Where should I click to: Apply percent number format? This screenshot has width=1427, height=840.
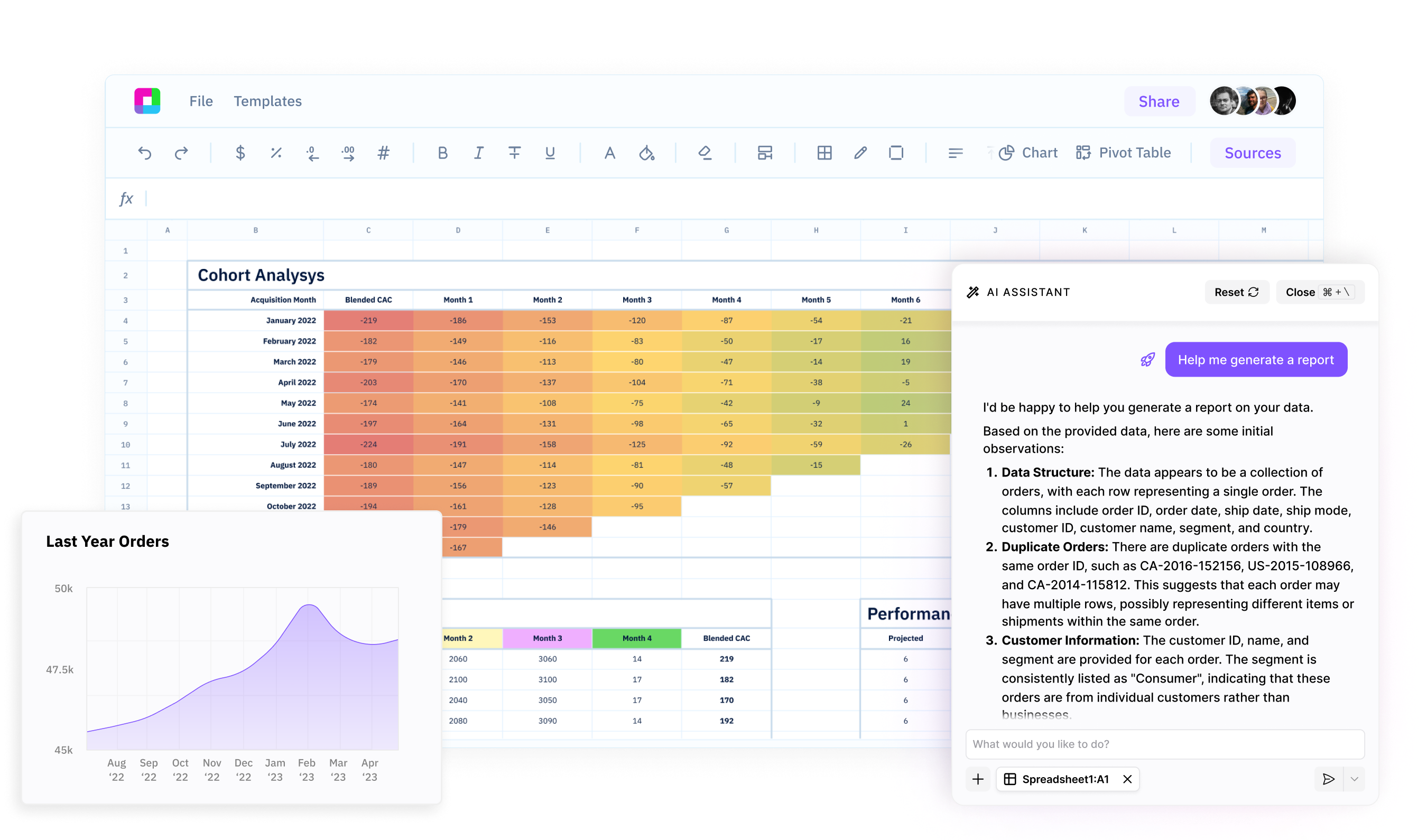point(276,153)
